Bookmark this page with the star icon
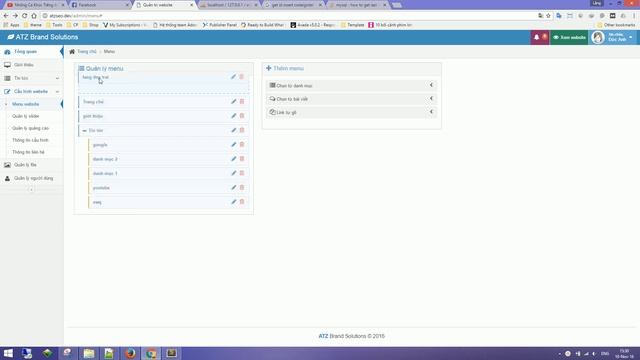Screen dimensions: 640x360 549,16
